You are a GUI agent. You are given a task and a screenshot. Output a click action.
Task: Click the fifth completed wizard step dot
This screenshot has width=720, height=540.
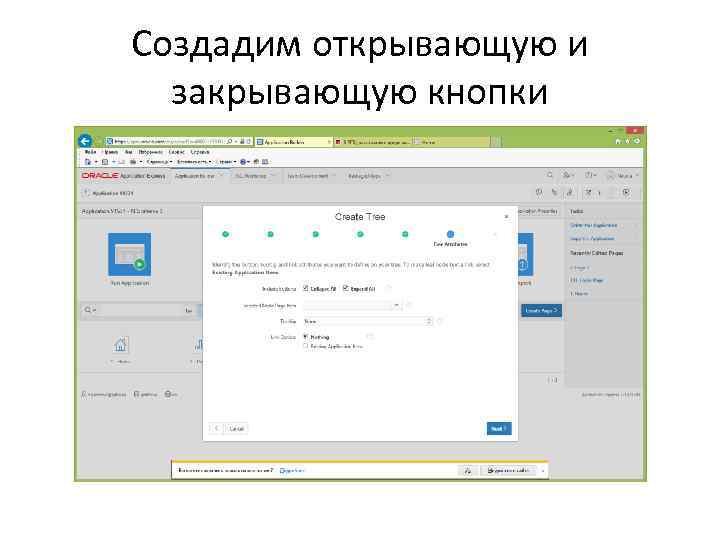coord(405,234)
